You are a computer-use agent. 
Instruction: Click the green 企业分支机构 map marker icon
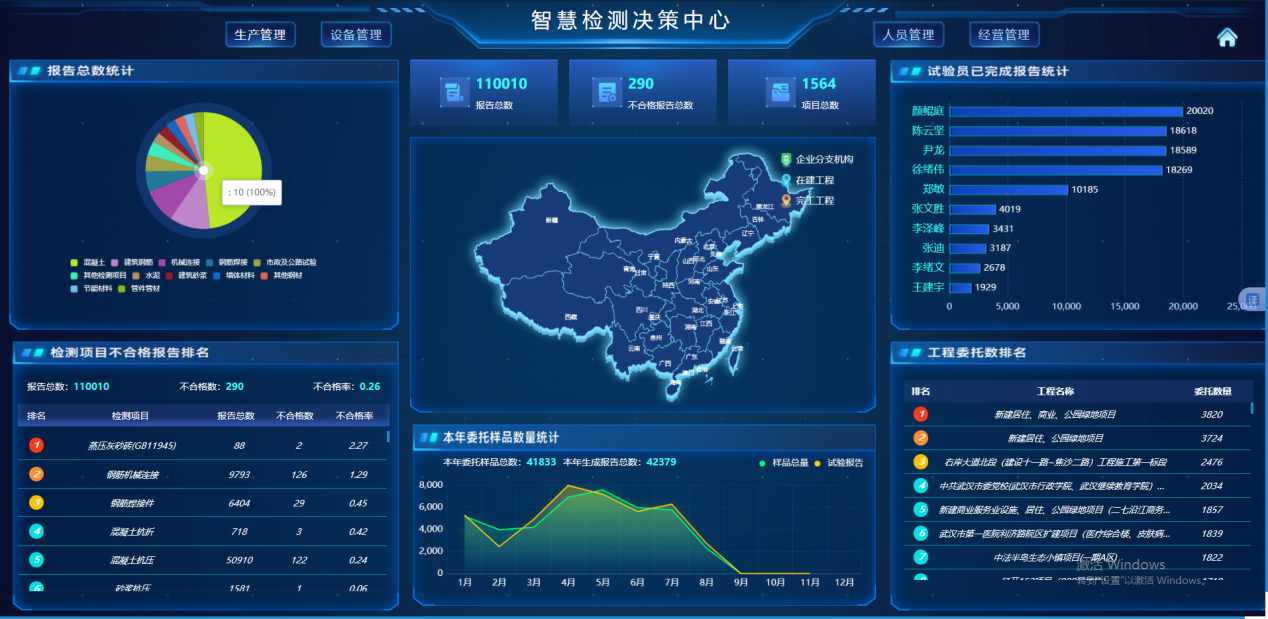pyautogui.click(x=786, y=159)
